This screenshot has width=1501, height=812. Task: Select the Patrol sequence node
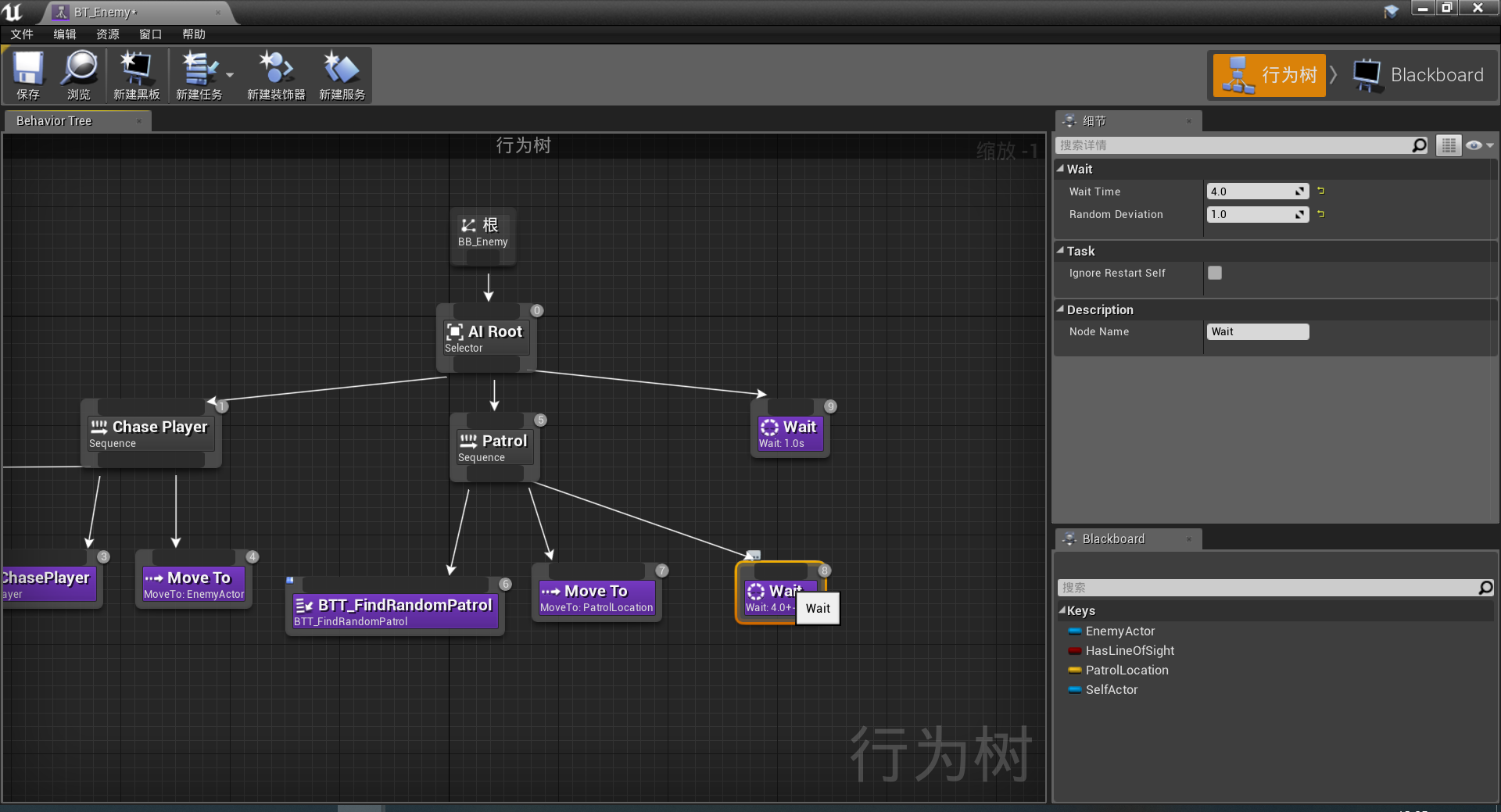(494, 448)
